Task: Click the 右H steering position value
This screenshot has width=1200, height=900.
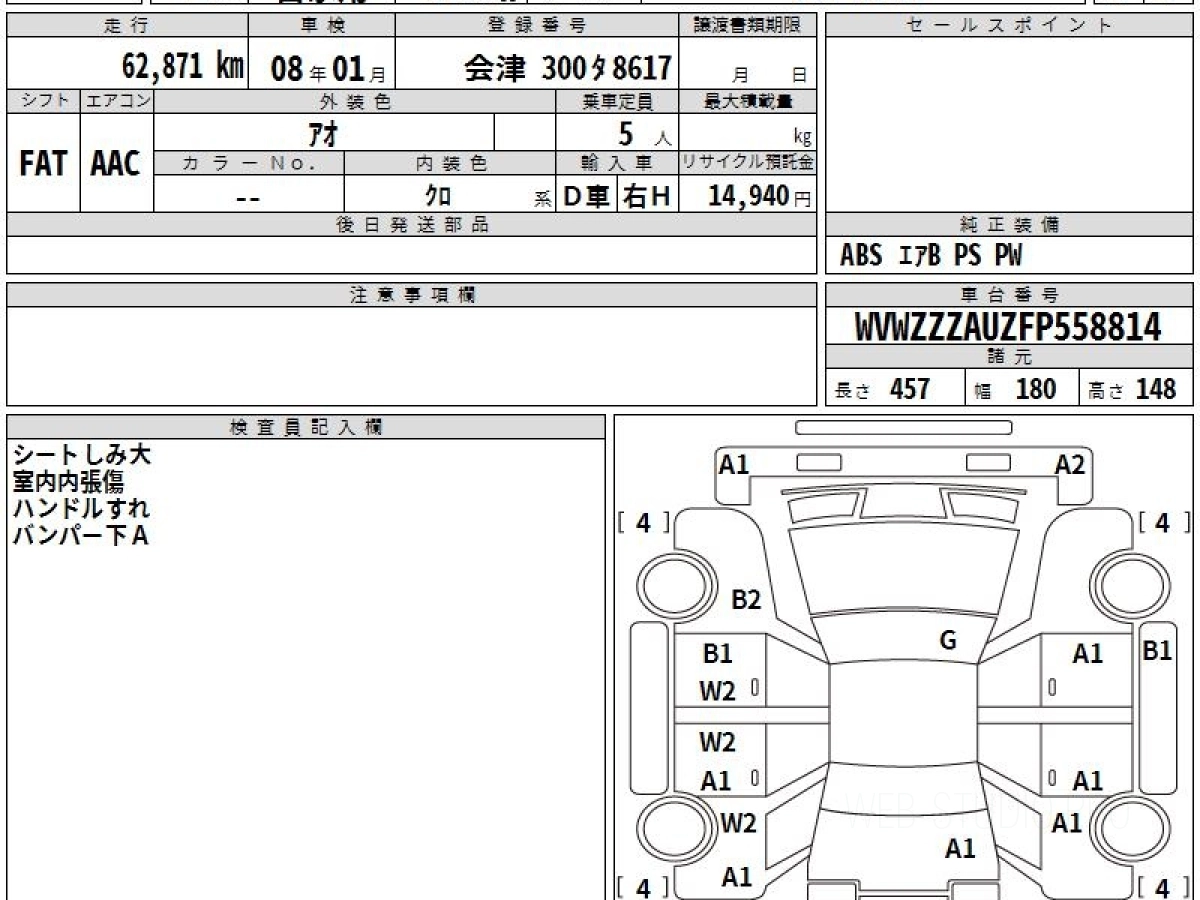Action: [x=647, y=196]
